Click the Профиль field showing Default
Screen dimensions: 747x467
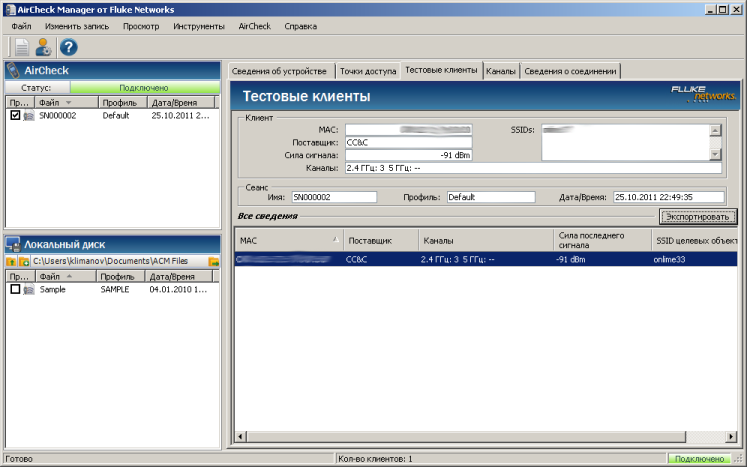491,197
